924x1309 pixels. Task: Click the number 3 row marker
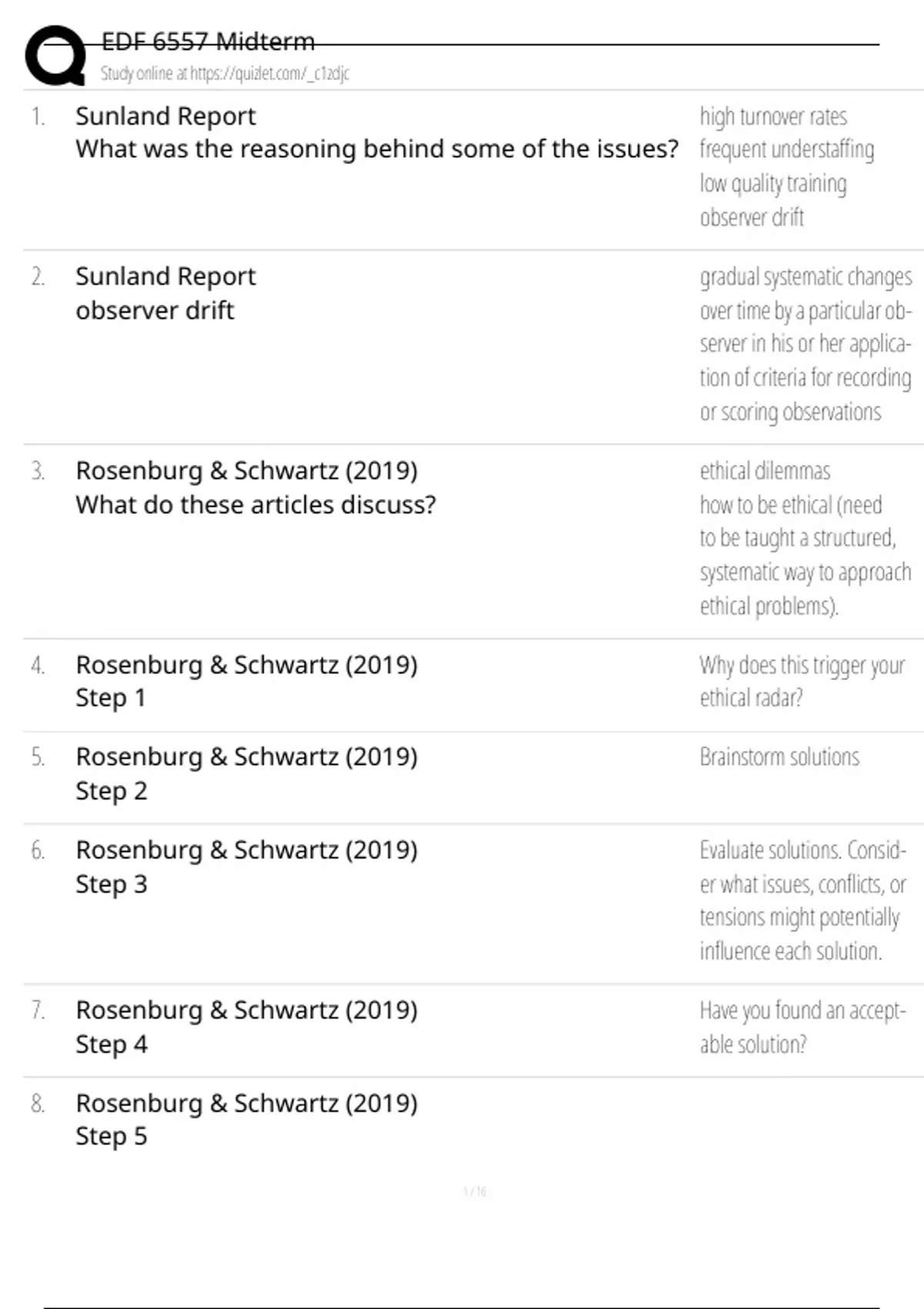[38, 470]
